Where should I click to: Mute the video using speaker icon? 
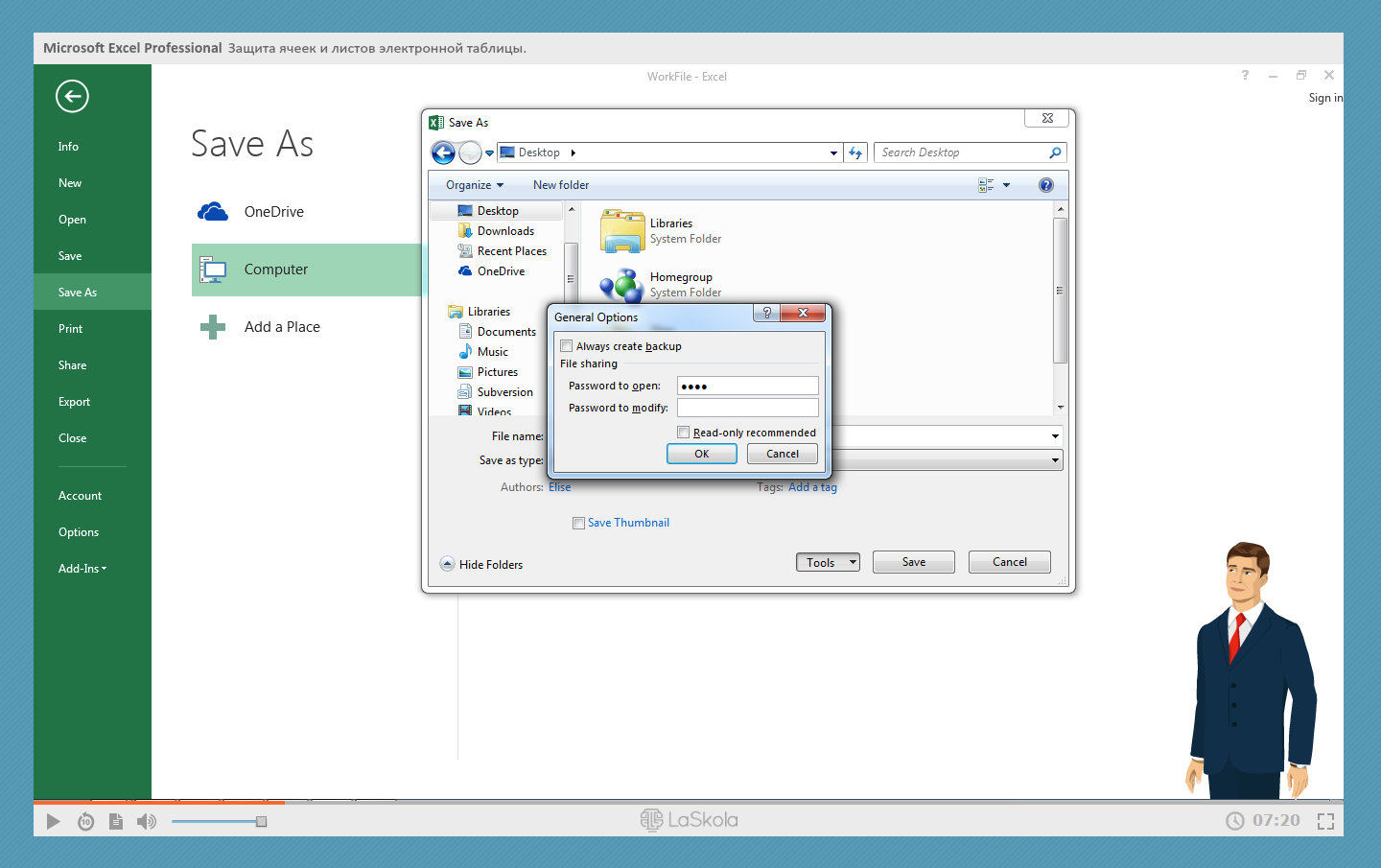click(x=146, y=821)
